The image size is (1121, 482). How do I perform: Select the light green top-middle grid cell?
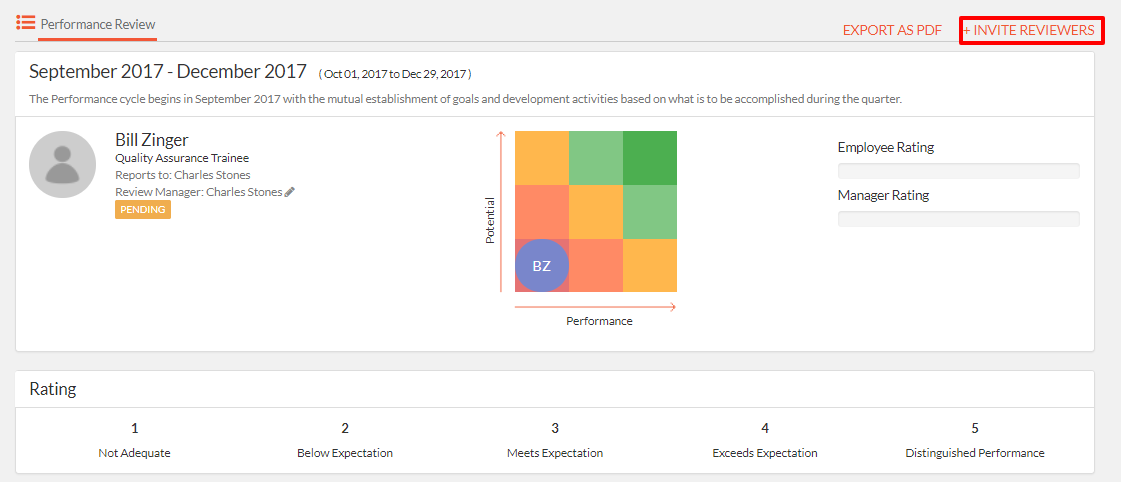[596, 158]
